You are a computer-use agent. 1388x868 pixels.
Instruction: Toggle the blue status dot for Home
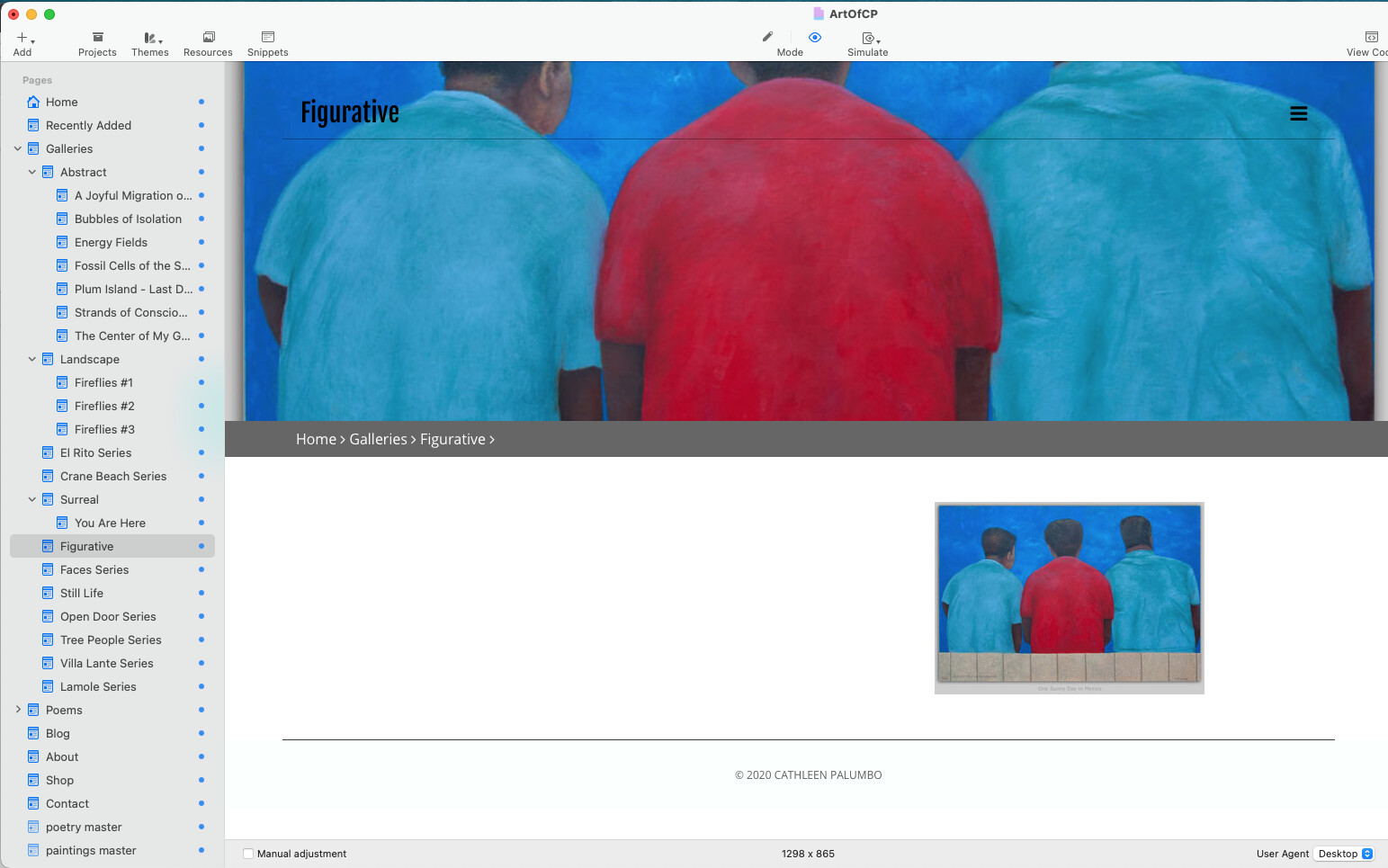tap(201, 102)
